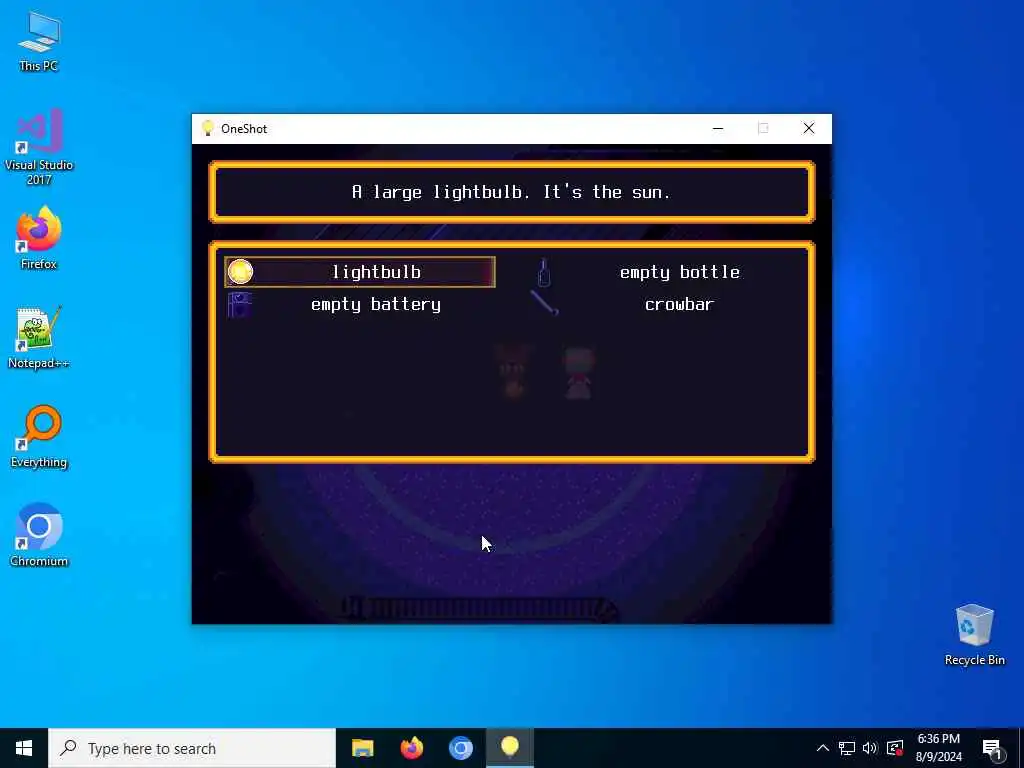This screenshot has width=1024, height=768.
Task: Open the Action Center notifications icon
Action: [x=992, y=748]
